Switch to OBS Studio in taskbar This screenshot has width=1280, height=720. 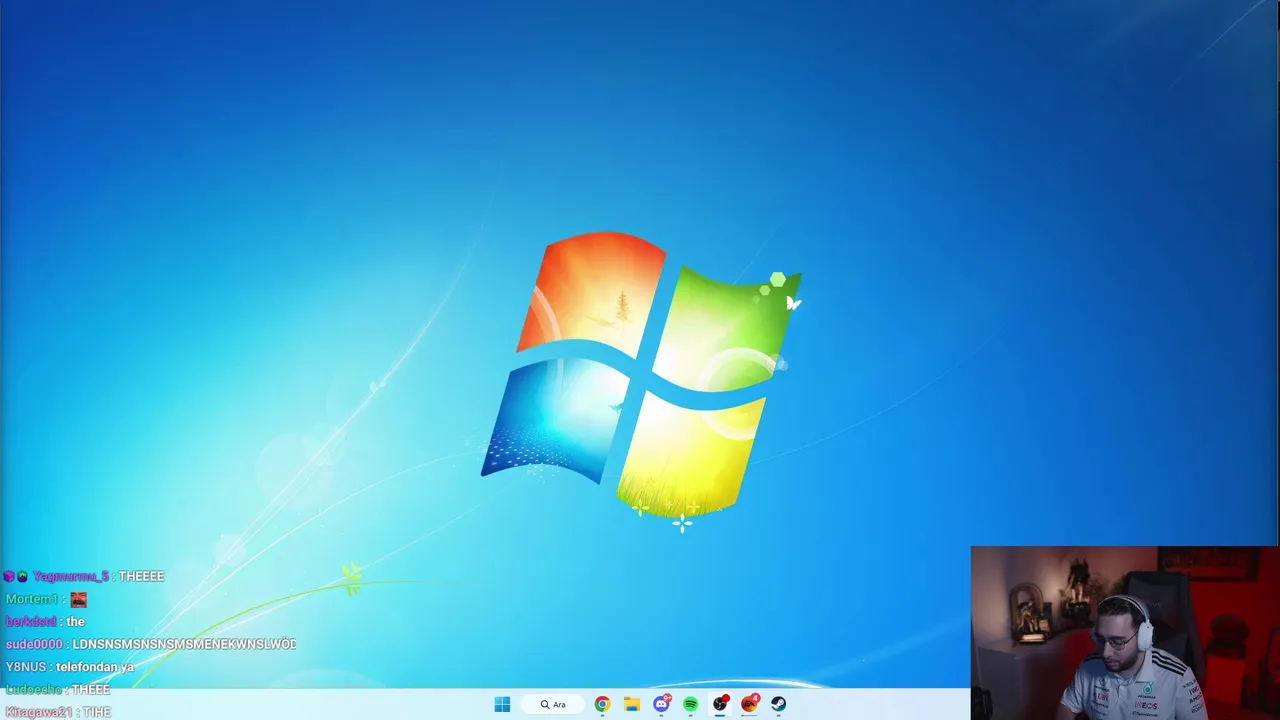[720, 704]
